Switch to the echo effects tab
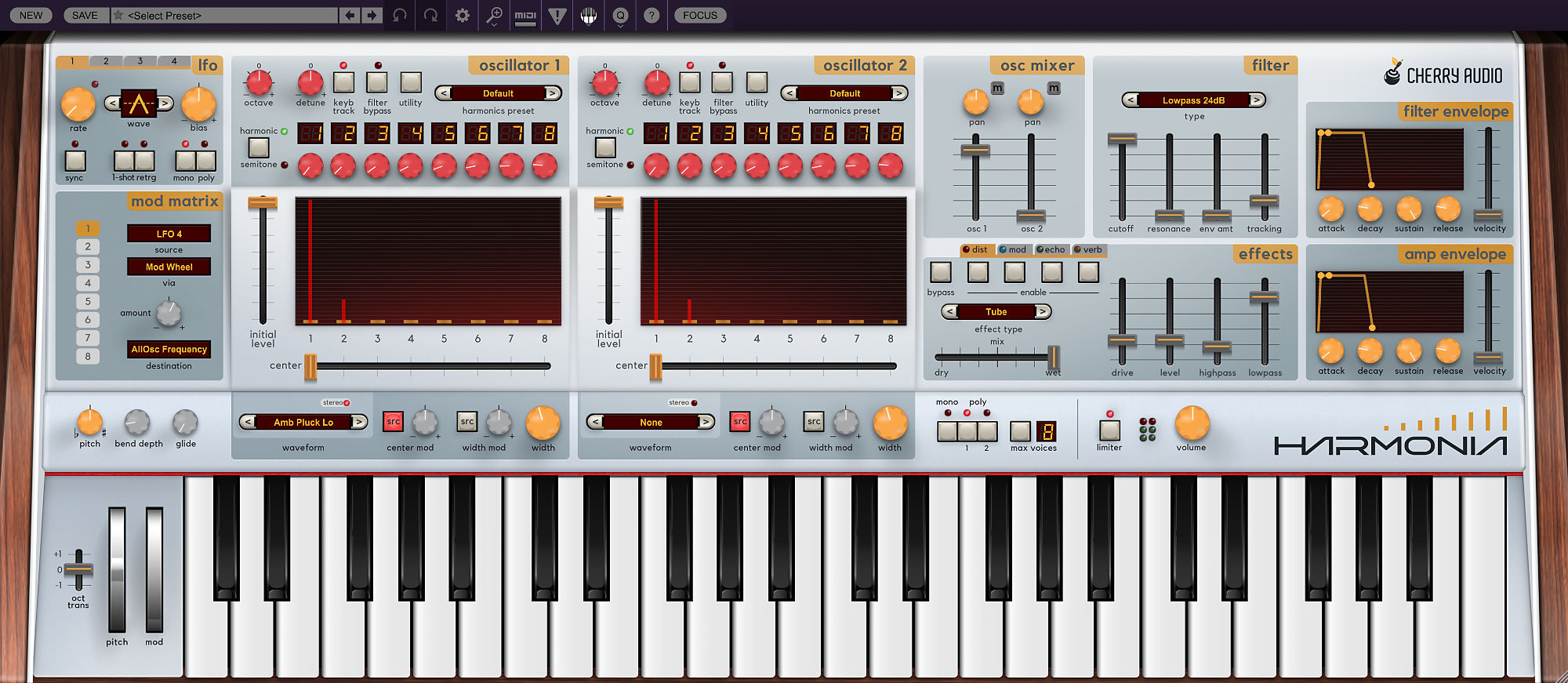The width and height of the screenshot is (1568, 683). point(1051,249)
